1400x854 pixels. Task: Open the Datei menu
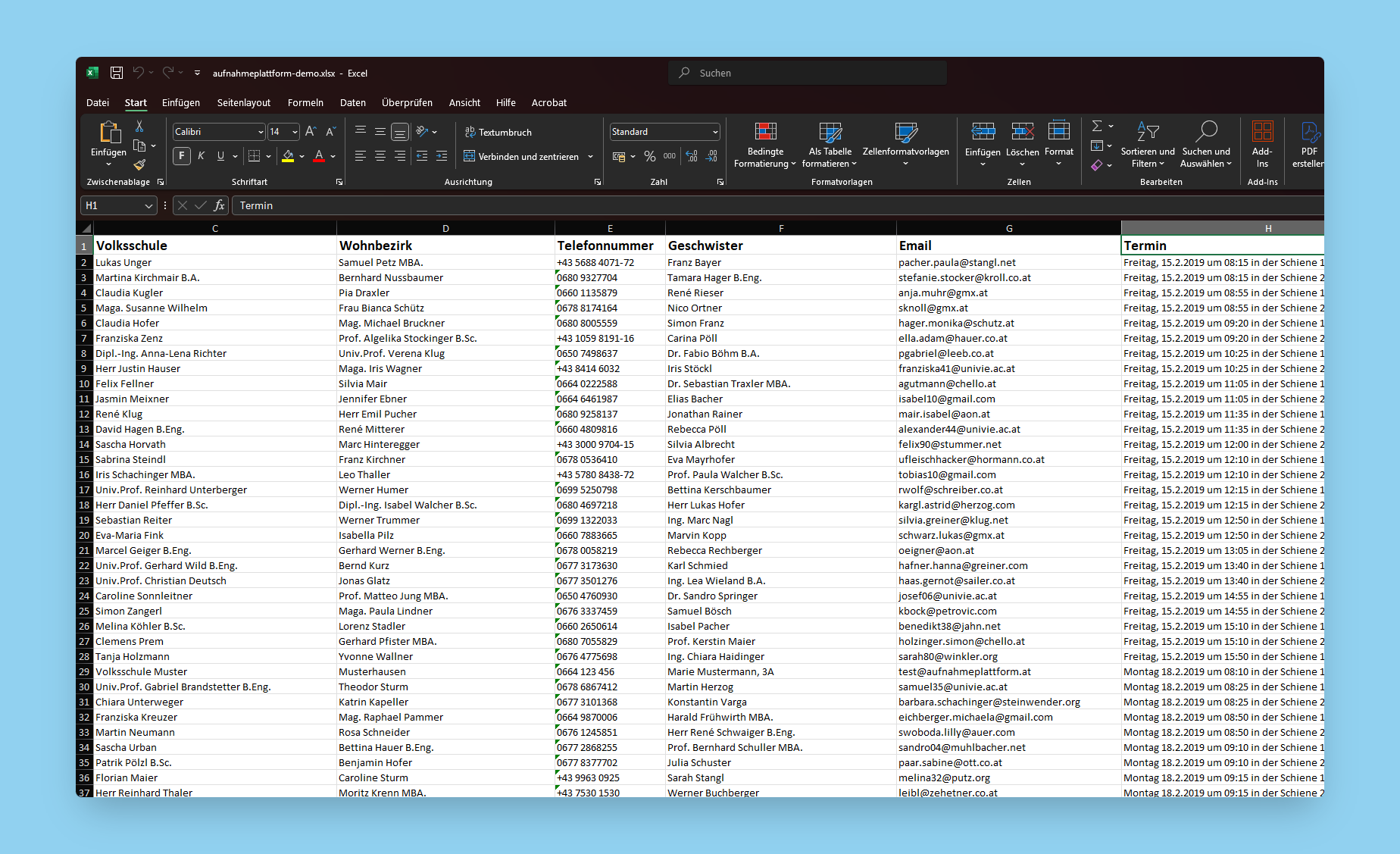(98, 102)
